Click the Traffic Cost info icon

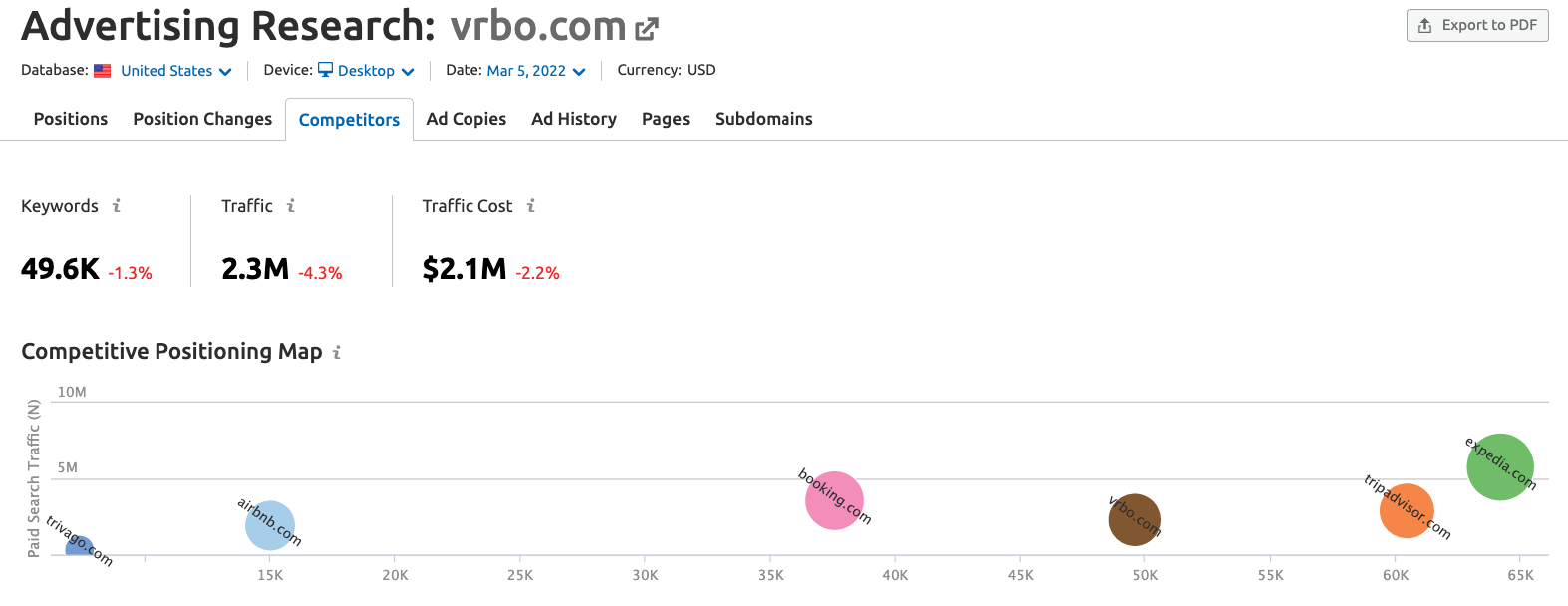click(531, 206)
